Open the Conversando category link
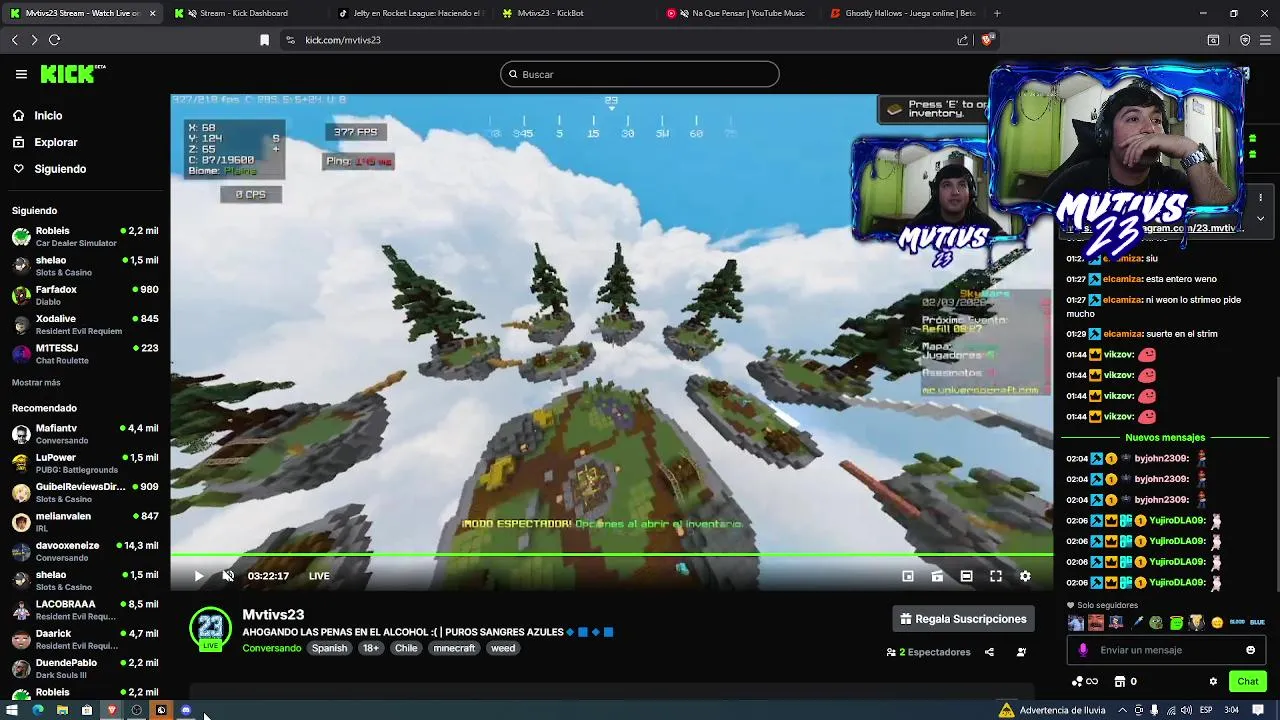Image resolution: width=1280 pixels, height=720 pixels. (x=271, y=648)
